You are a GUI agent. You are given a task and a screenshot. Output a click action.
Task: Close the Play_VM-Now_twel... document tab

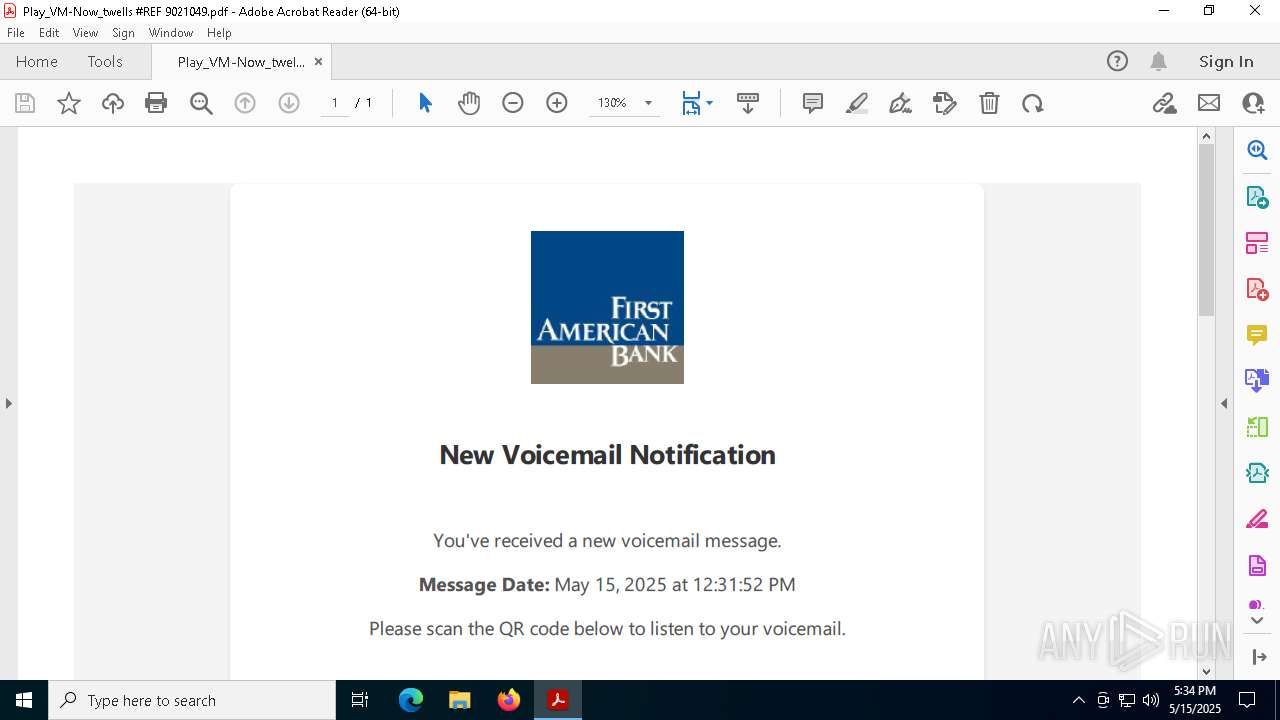pyautogui.click(x=318, y=61)
